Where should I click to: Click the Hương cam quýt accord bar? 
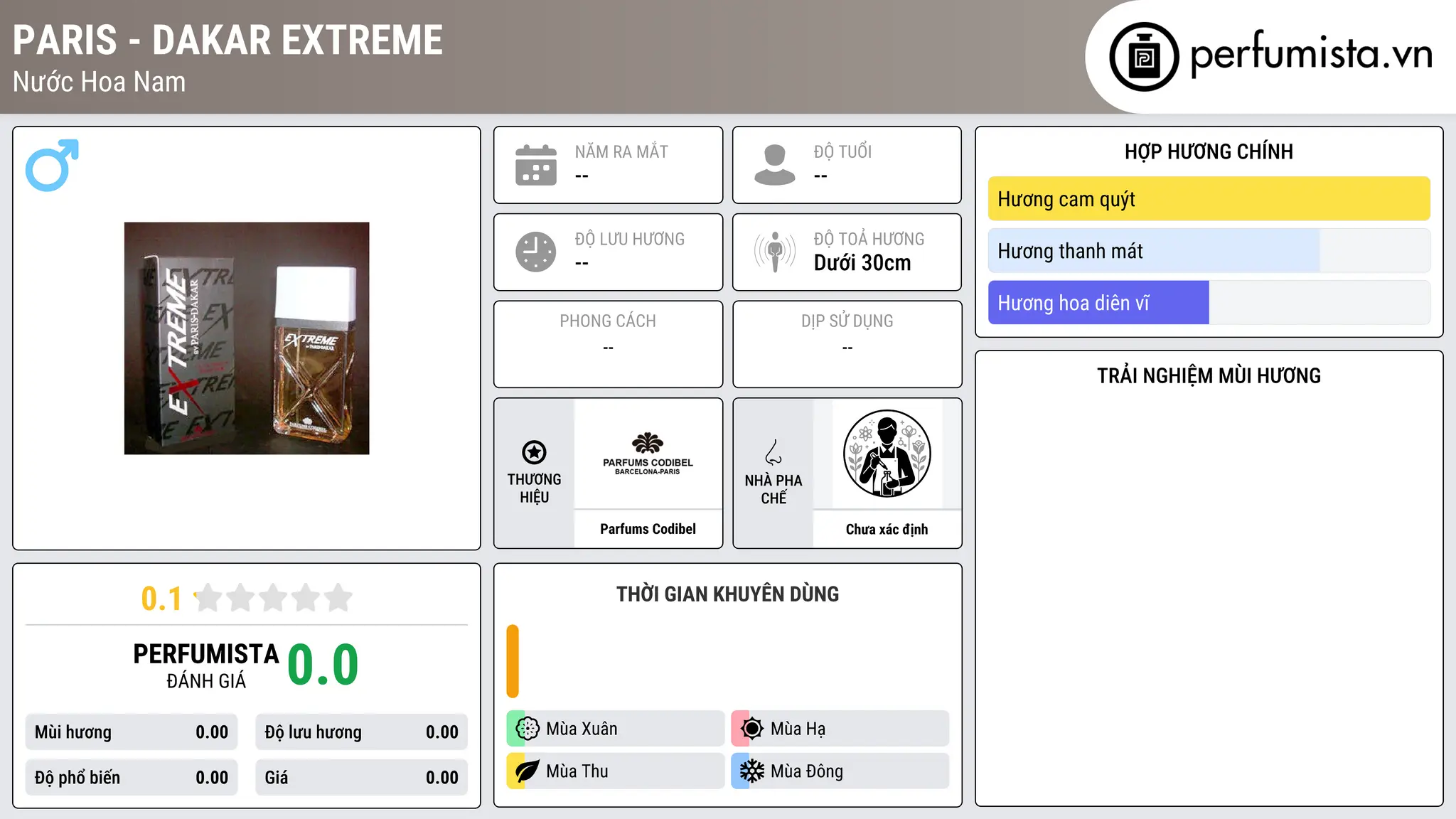click(x=1209, y=199)
